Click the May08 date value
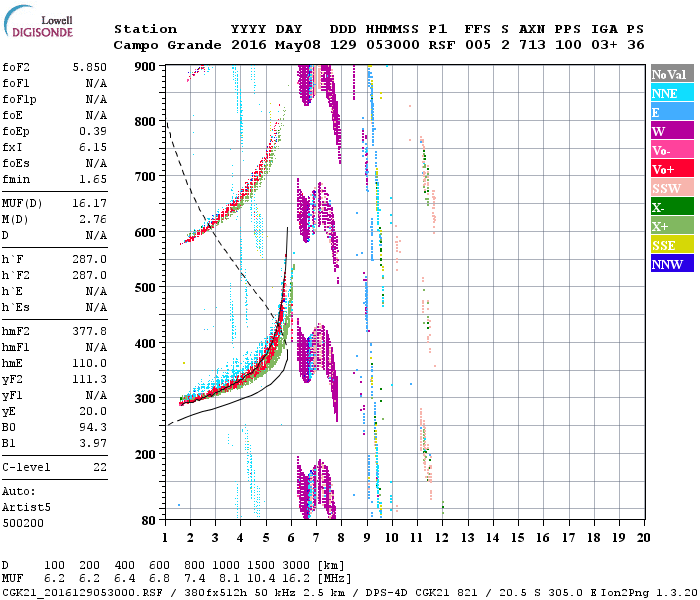The width and height of the screenshot is (700, 600). (298, 45)
